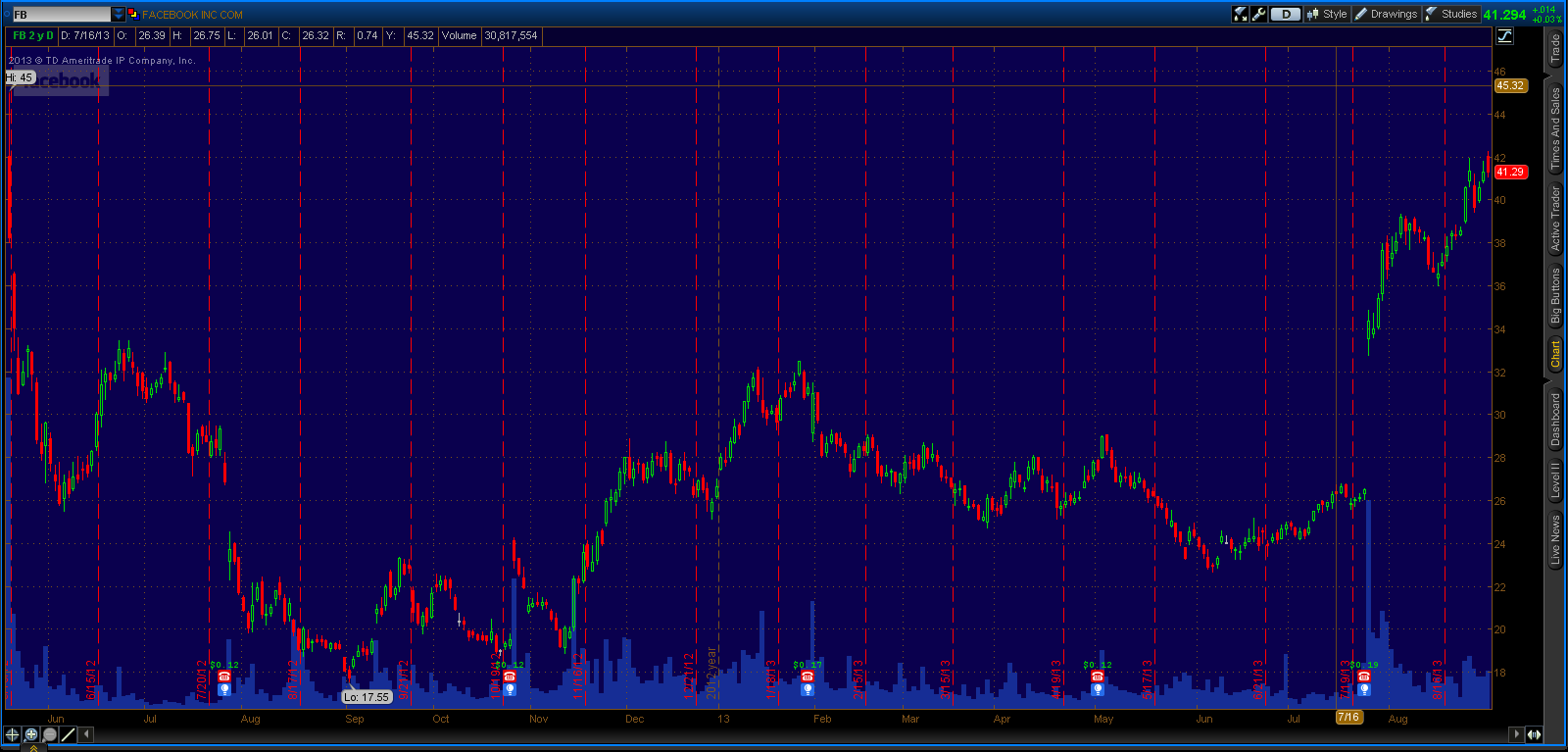Click the red 41.29 last price bubble
The width and height of the screenshot is (1568, 752).
pyautogui.click(x=1510, y=172)
